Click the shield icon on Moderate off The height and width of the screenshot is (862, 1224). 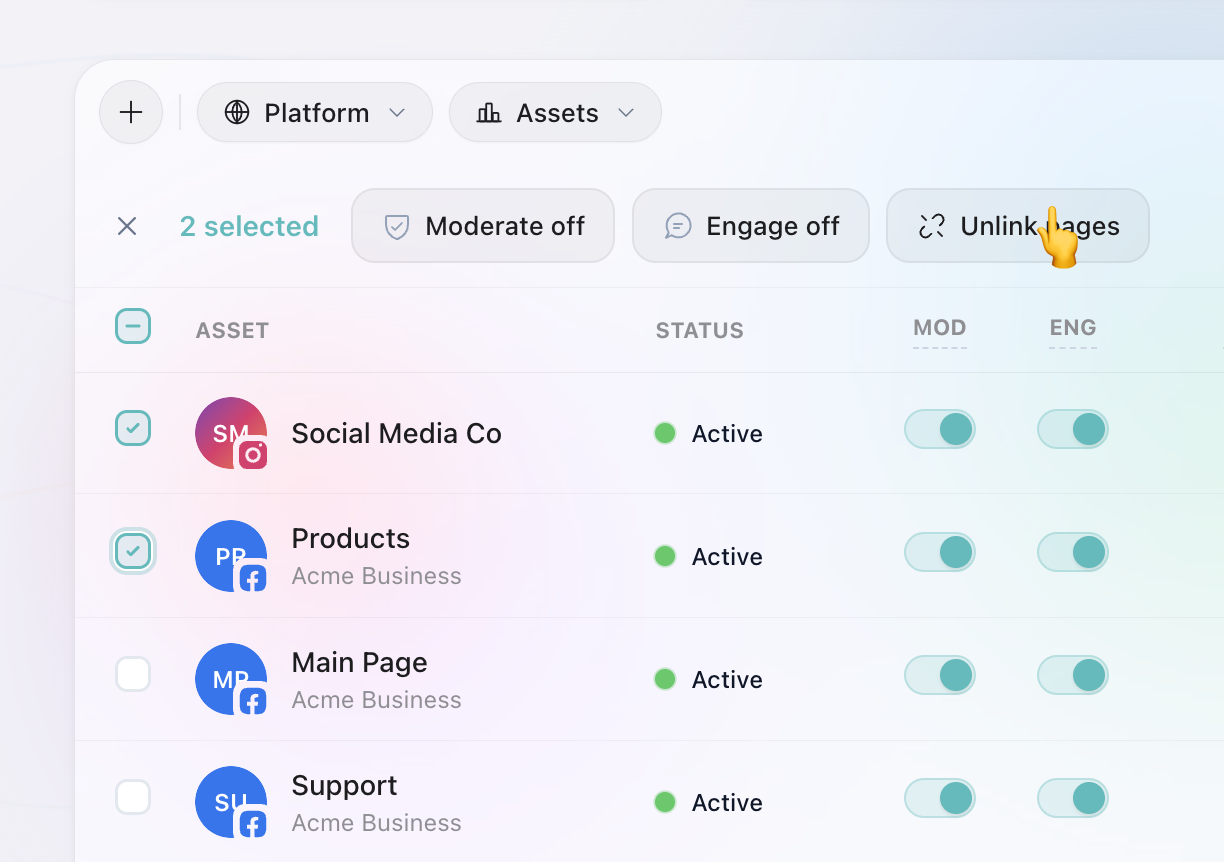coord(397,226)
